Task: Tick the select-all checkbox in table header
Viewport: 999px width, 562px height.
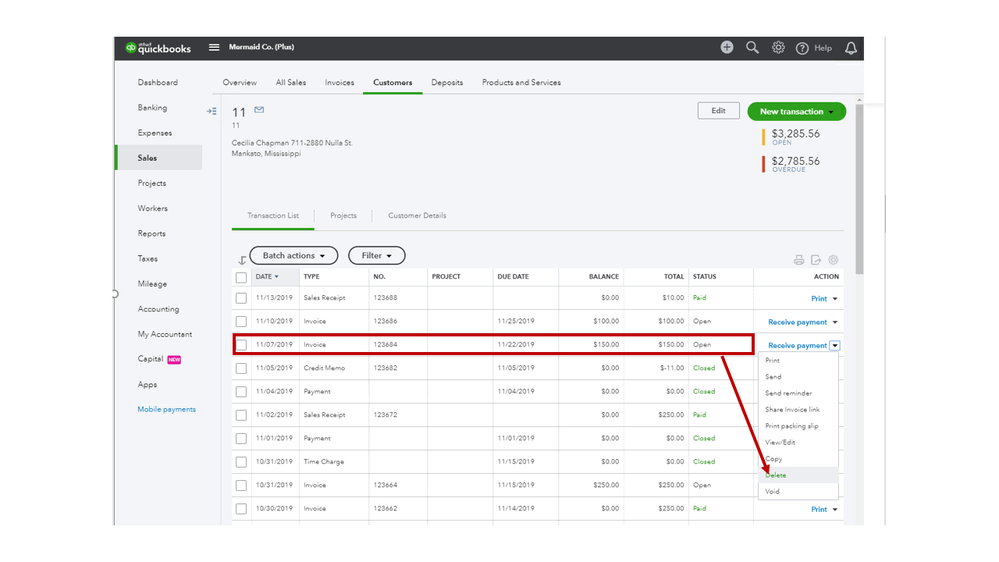Action: (x=241, y=277)
